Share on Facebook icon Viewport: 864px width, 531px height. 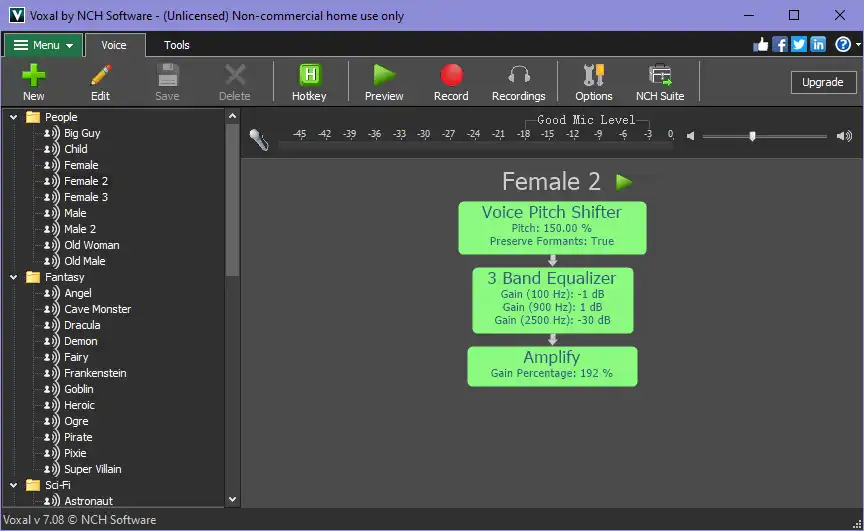(x=780, y=45)
